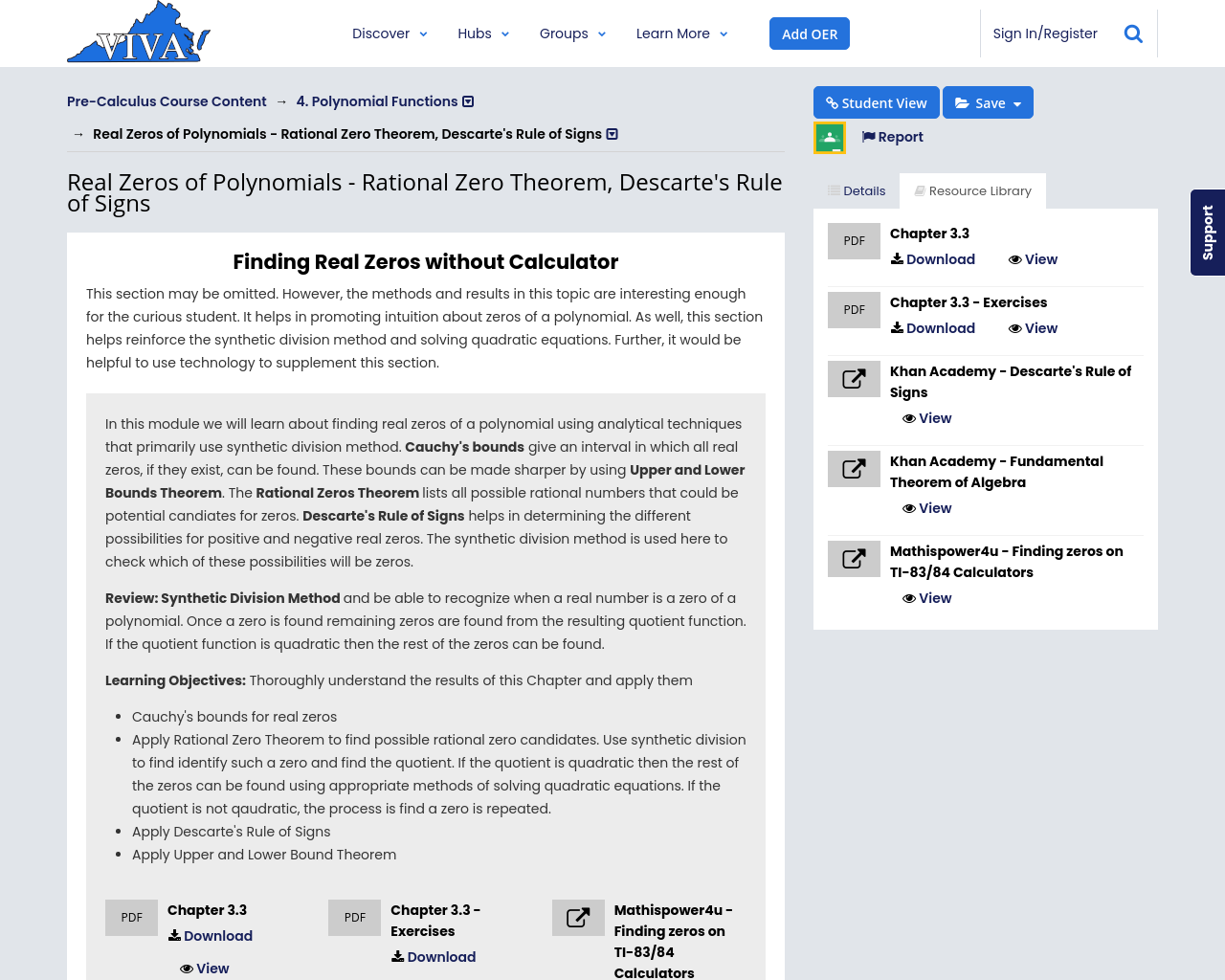Click the PDF icon for Chapter 3.3 in the Resource Library

[x=854, y=241]
